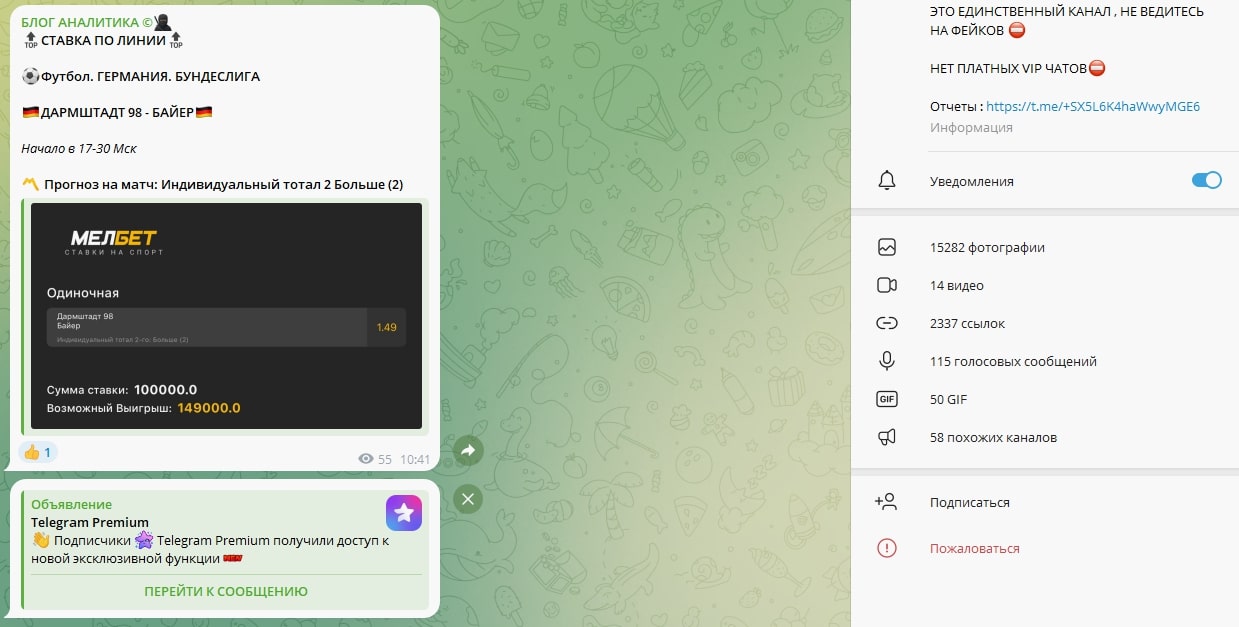The image size is (1239, 627).
Task: Open the photos icon for 15282 фотографии
Action: pos(886,247)
